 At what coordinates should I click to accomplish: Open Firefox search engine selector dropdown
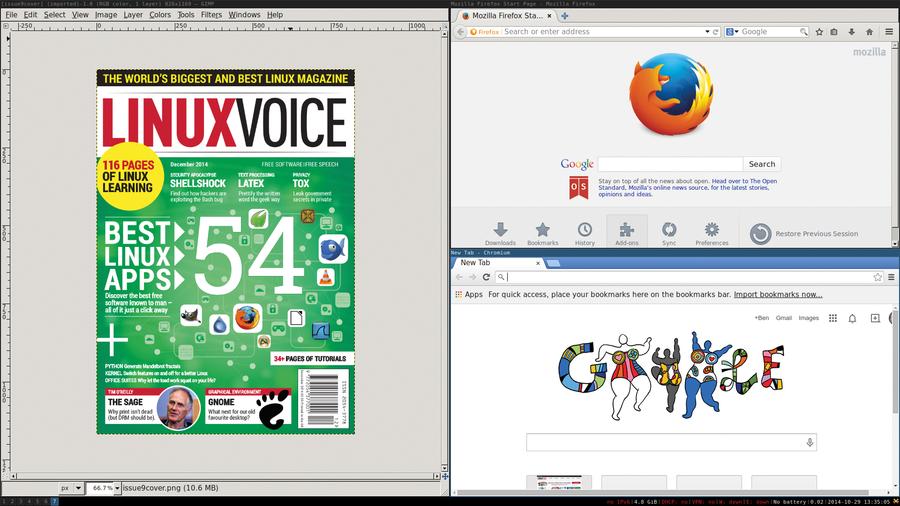(x=732, y=32)
